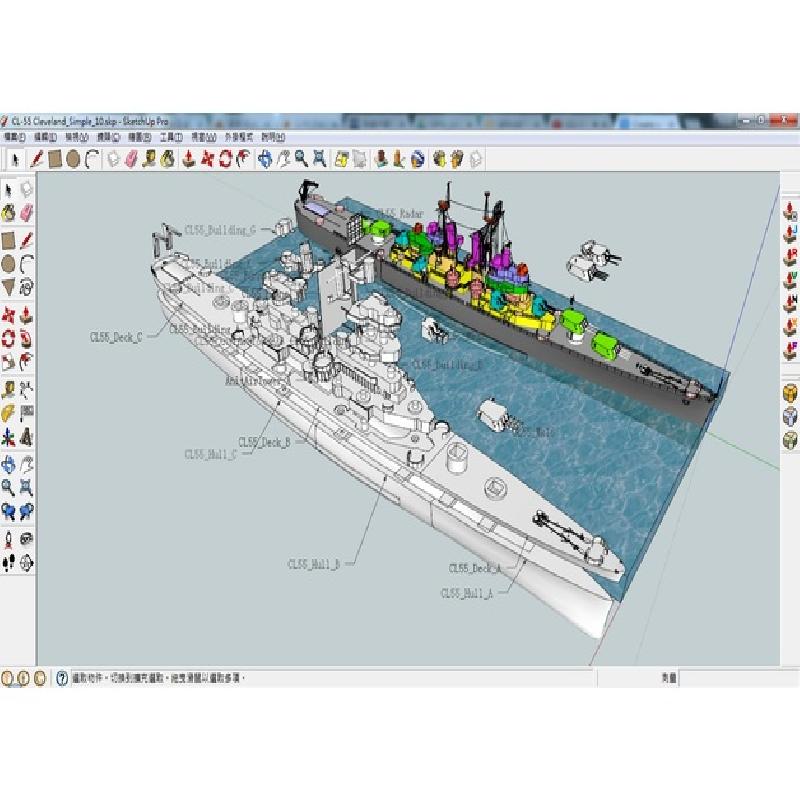Pick the Dimension tool in left palette
This screenshot has height=800, width=800.
[26, 390]
